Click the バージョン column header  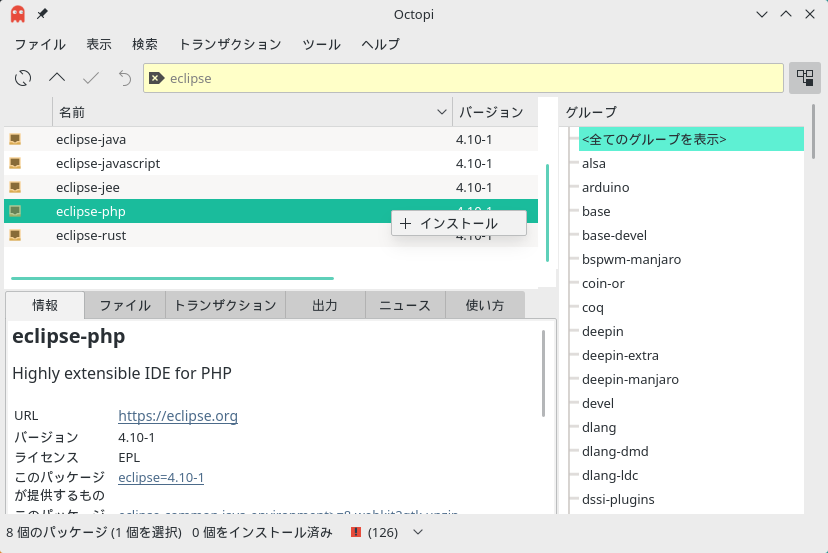pos(495,112)
